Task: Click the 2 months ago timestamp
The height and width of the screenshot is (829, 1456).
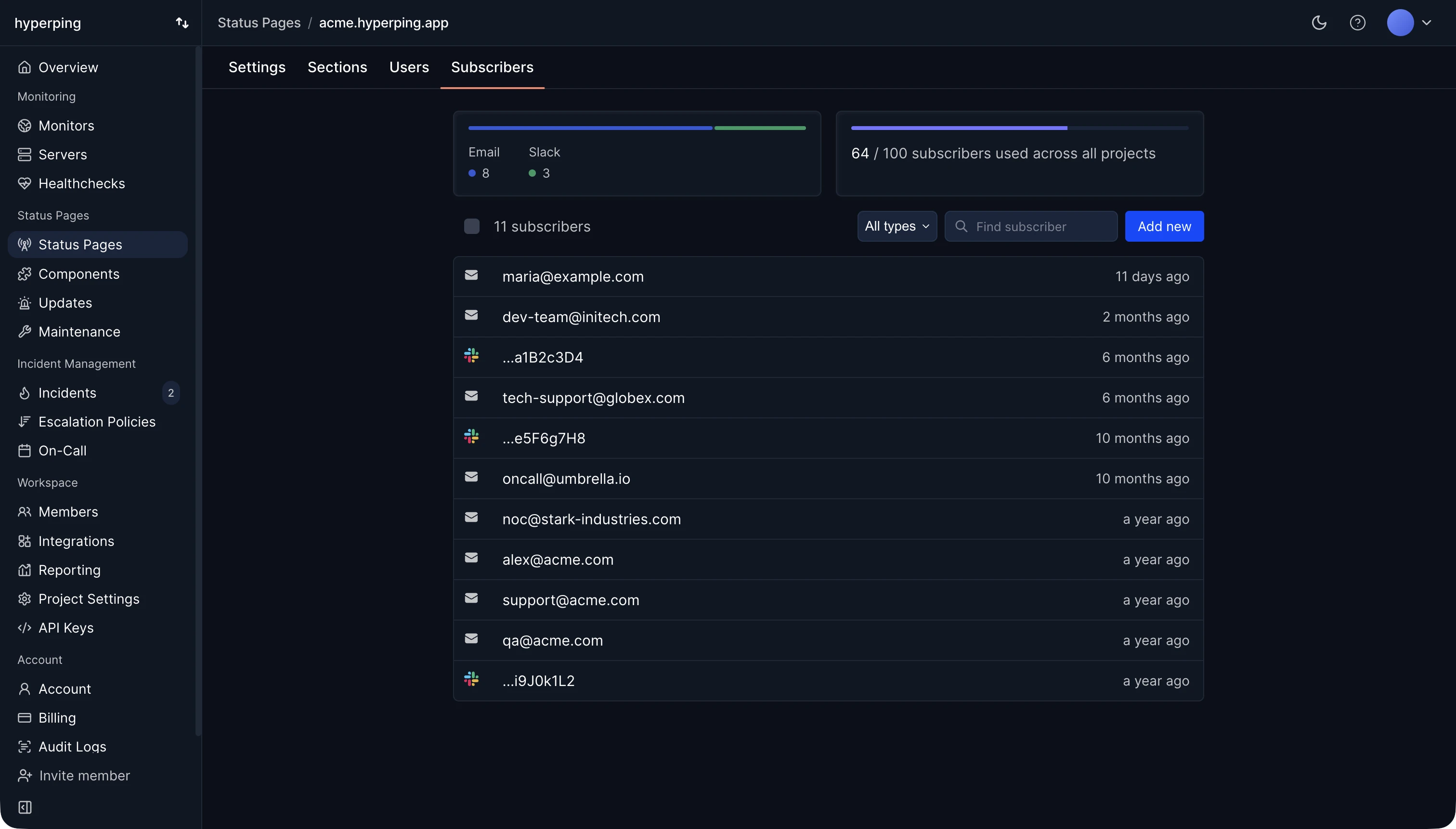Action: point(1145,317)
